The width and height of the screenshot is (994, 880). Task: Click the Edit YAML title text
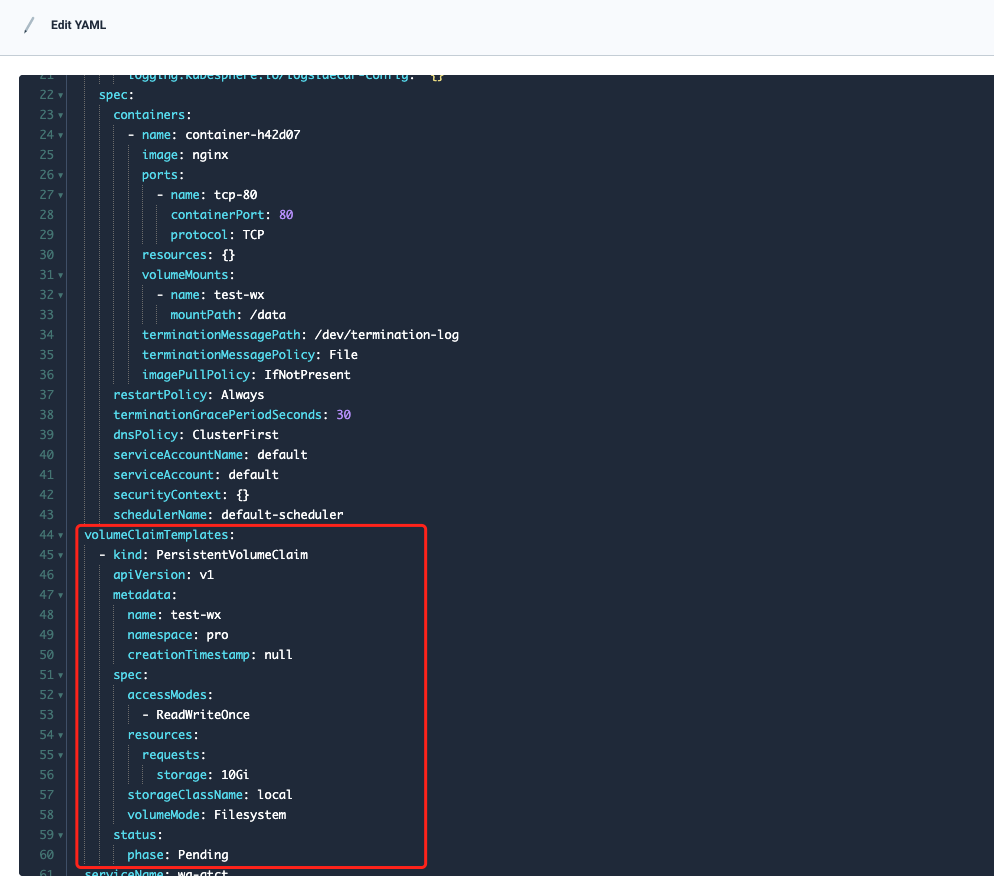78,24
